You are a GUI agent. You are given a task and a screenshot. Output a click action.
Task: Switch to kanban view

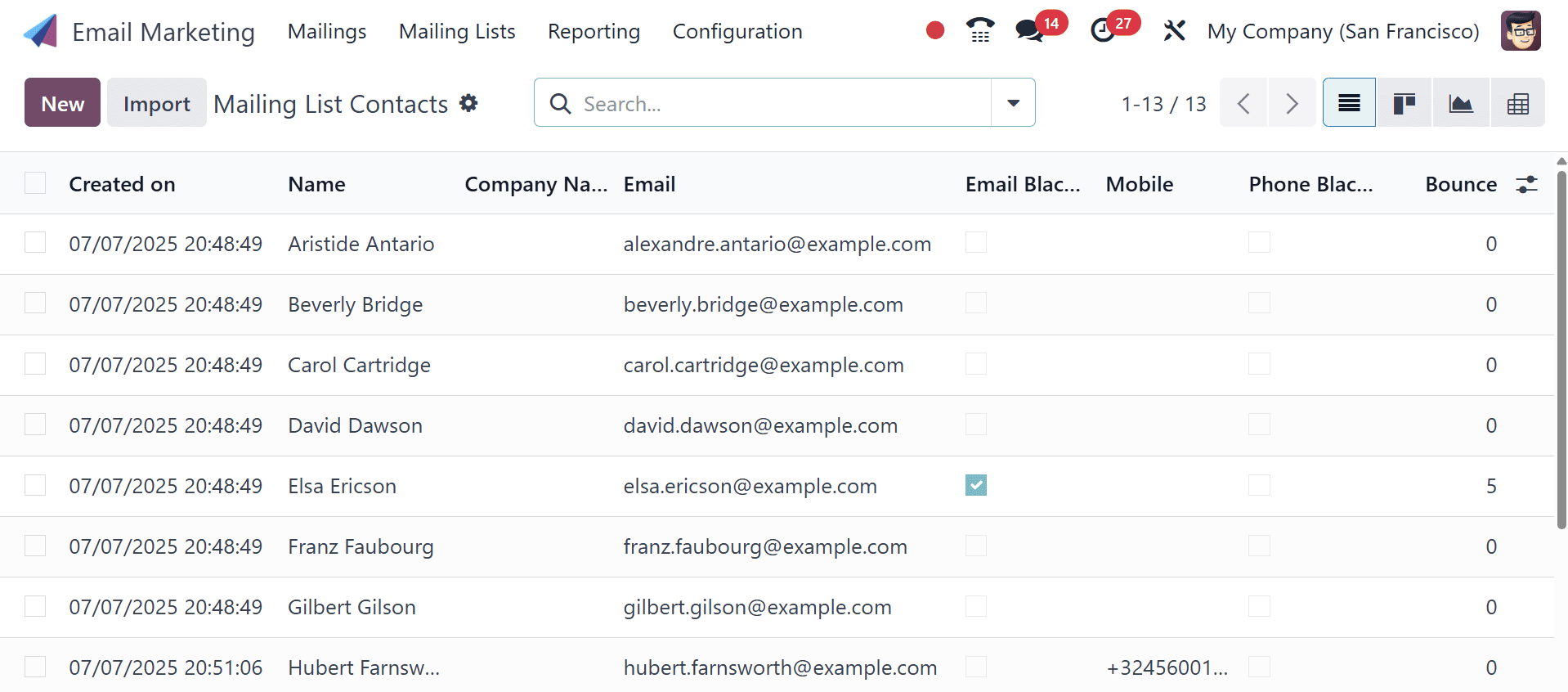coord(1404,103)
